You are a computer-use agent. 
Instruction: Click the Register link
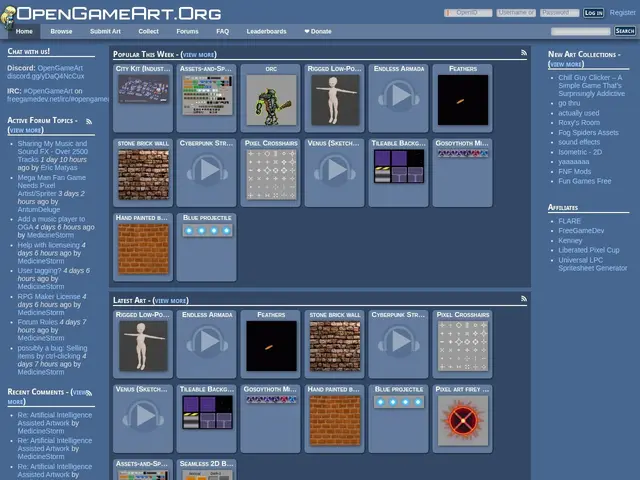tap(622, 13)
